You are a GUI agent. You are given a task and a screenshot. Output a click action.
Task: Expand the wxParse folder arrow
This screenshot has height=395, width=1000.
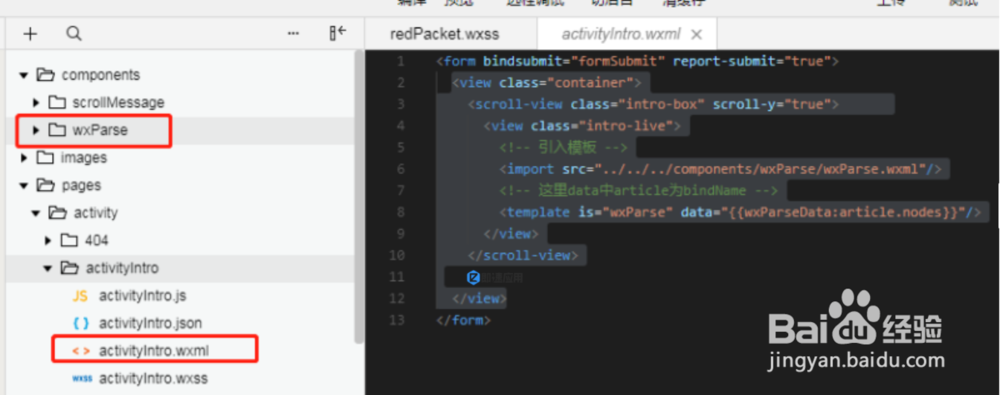click(x=36, y=130)
